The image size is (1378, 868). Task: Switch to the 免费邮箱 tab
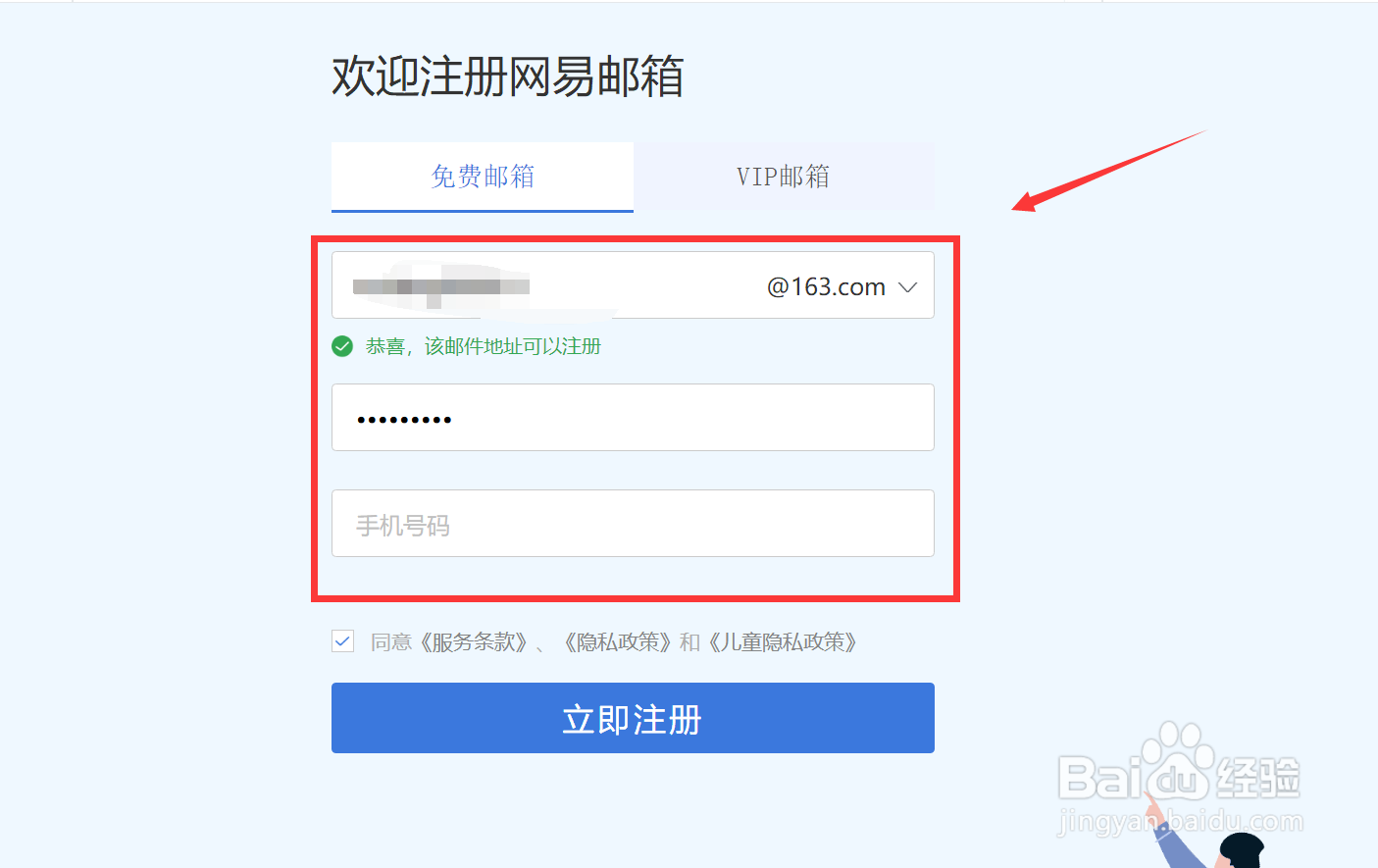coord(483,177)
